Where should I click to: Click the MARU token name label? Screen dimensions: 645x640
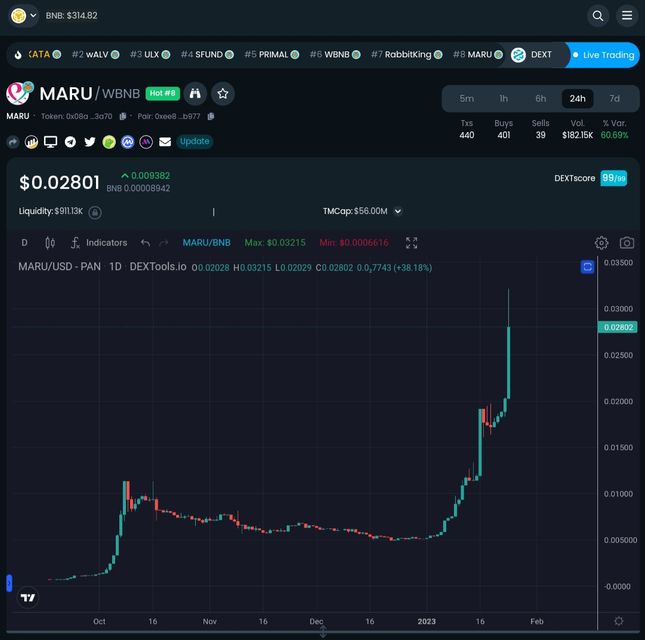(x=17, y=116)
